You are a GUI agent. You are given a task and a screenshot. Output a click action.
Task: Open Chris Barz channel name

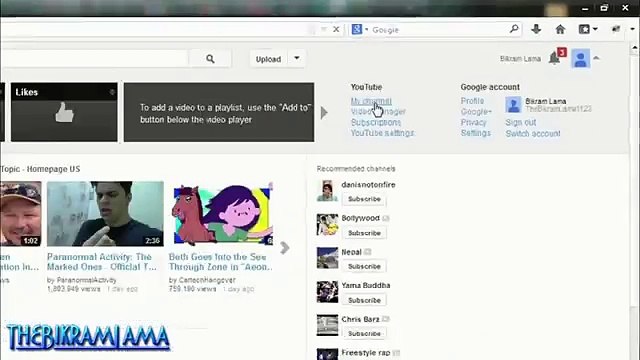point(360,319)
